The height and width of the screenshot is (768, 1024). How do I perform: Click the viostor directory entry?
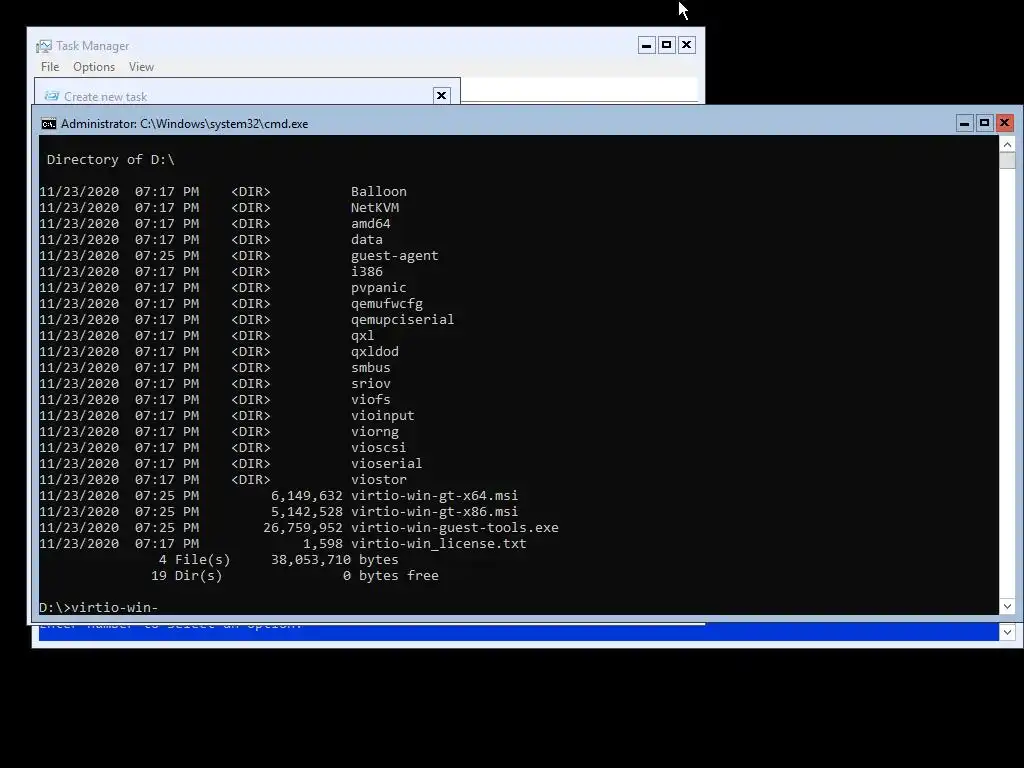pyautogui.click(x=379, y=479)
